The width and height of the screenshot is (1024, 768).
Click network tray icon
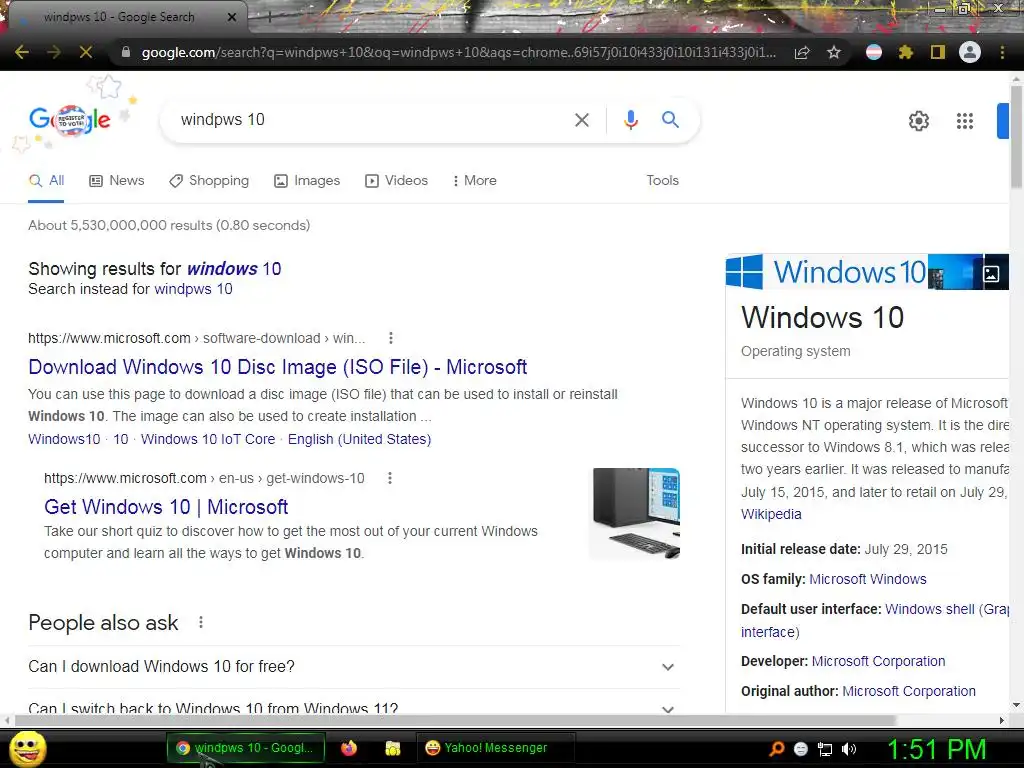point(825,749)
